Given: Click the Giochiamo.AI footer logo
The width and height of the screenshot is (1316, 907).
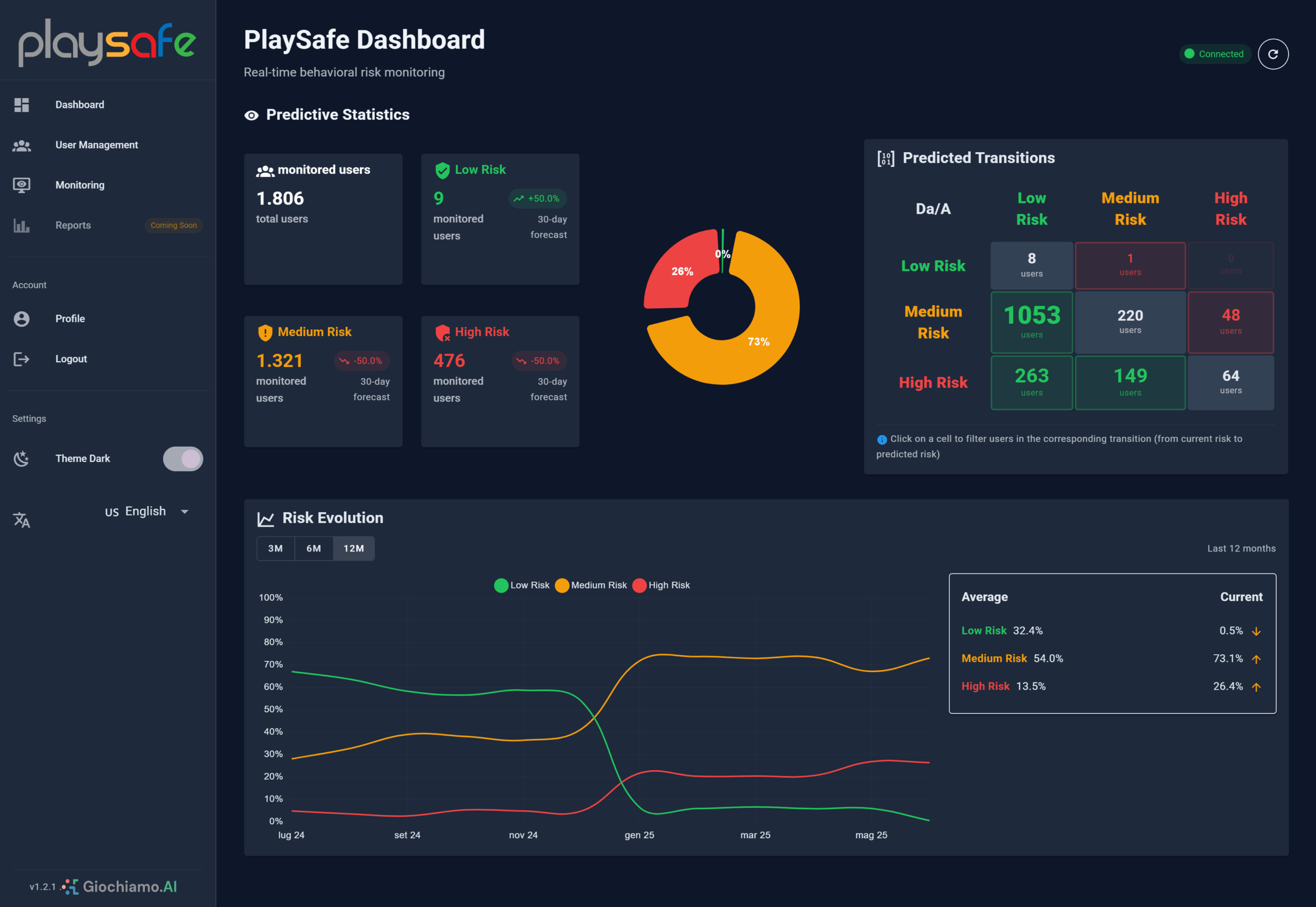Looking at the screenshot, I should tap(119, 886).
